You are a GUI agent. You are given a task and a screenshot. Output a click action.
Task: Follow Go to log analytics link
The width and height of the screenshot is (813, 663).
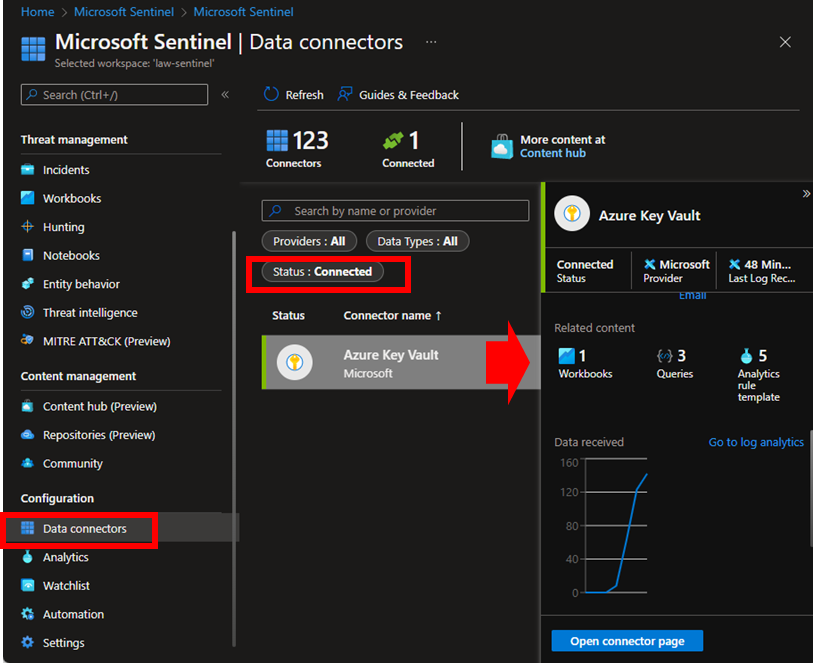click(x=756, y=442)
